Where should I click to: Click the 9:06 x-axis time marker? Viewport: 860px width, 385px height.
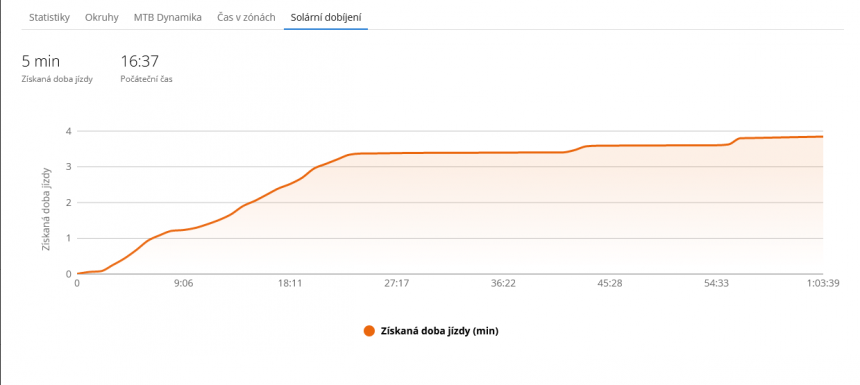(x=183, y=284)
